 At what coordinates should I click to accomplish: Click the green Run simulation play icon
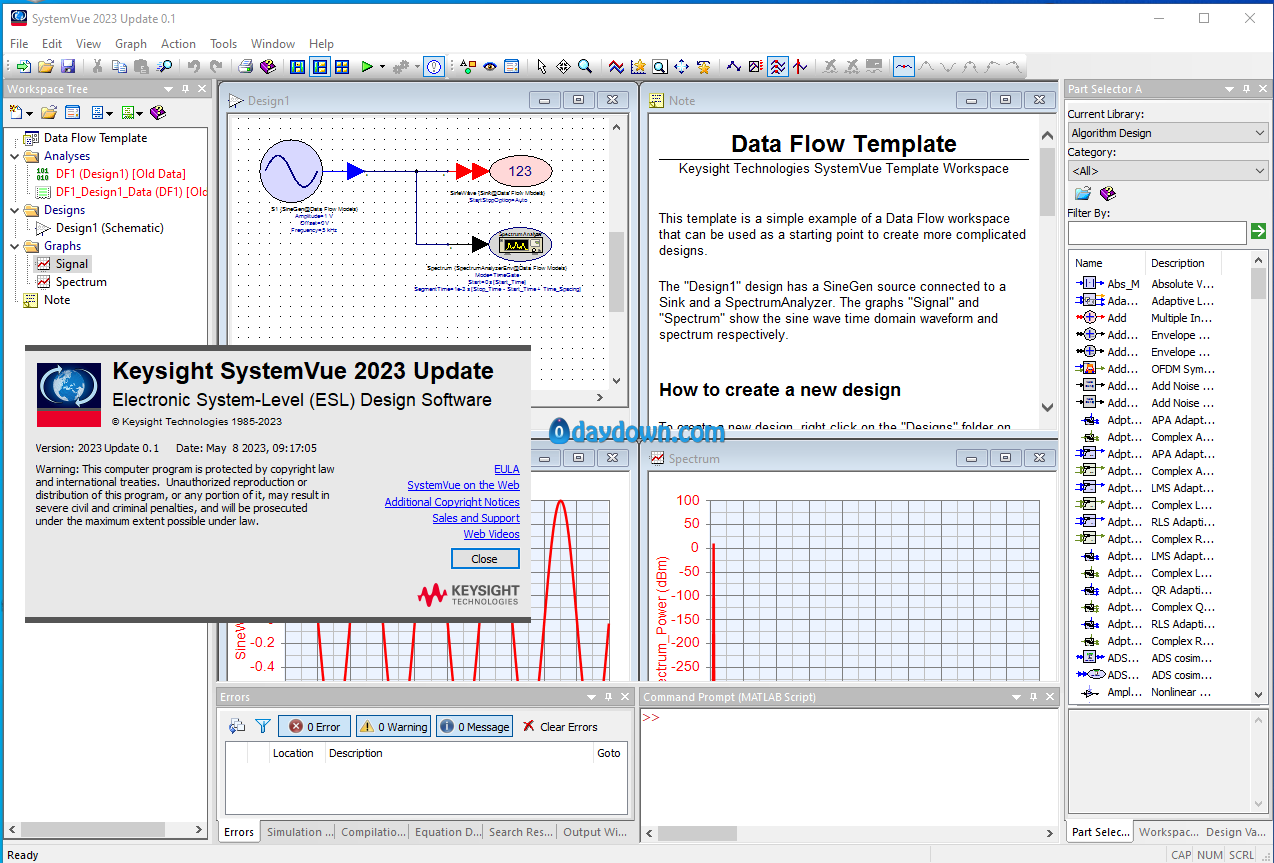click(x=367, y=67)
